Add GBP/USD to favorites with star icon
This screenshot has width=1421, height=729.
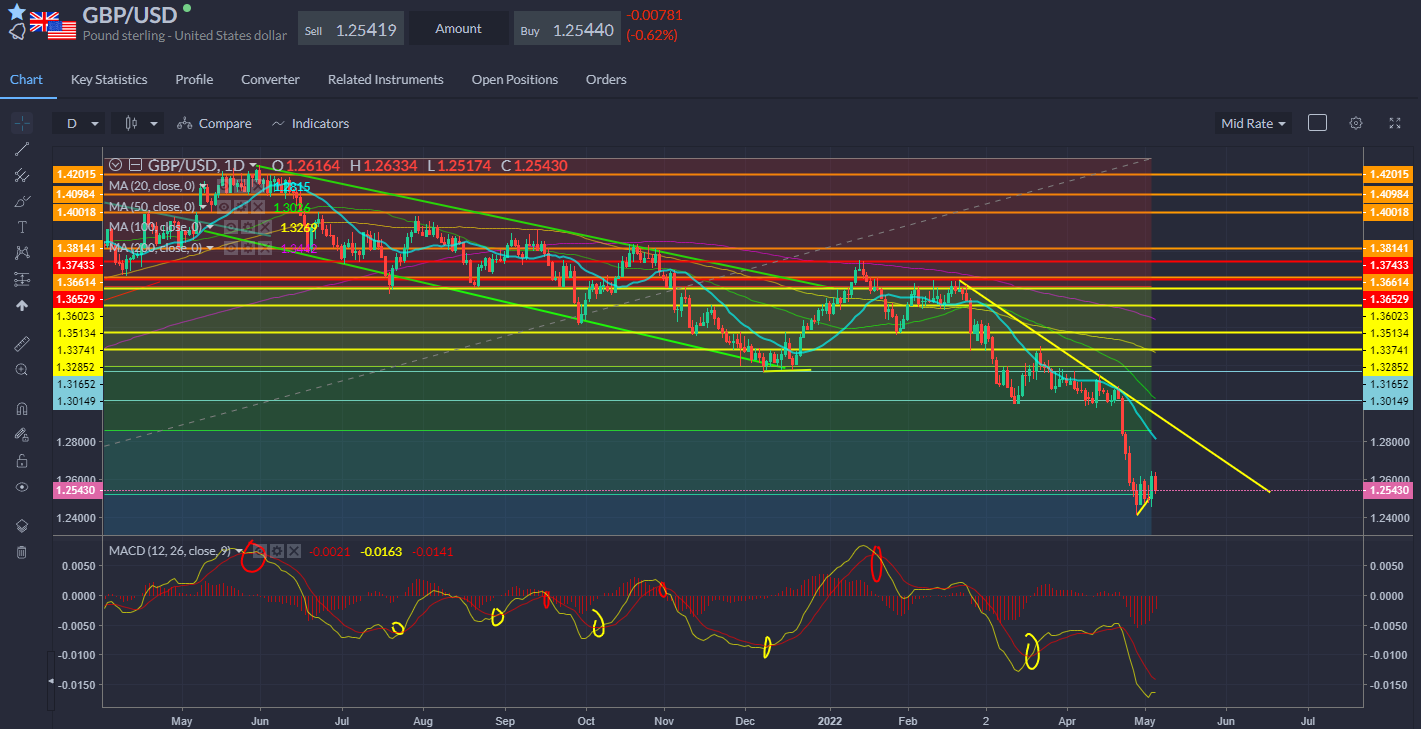click(17, 11)
